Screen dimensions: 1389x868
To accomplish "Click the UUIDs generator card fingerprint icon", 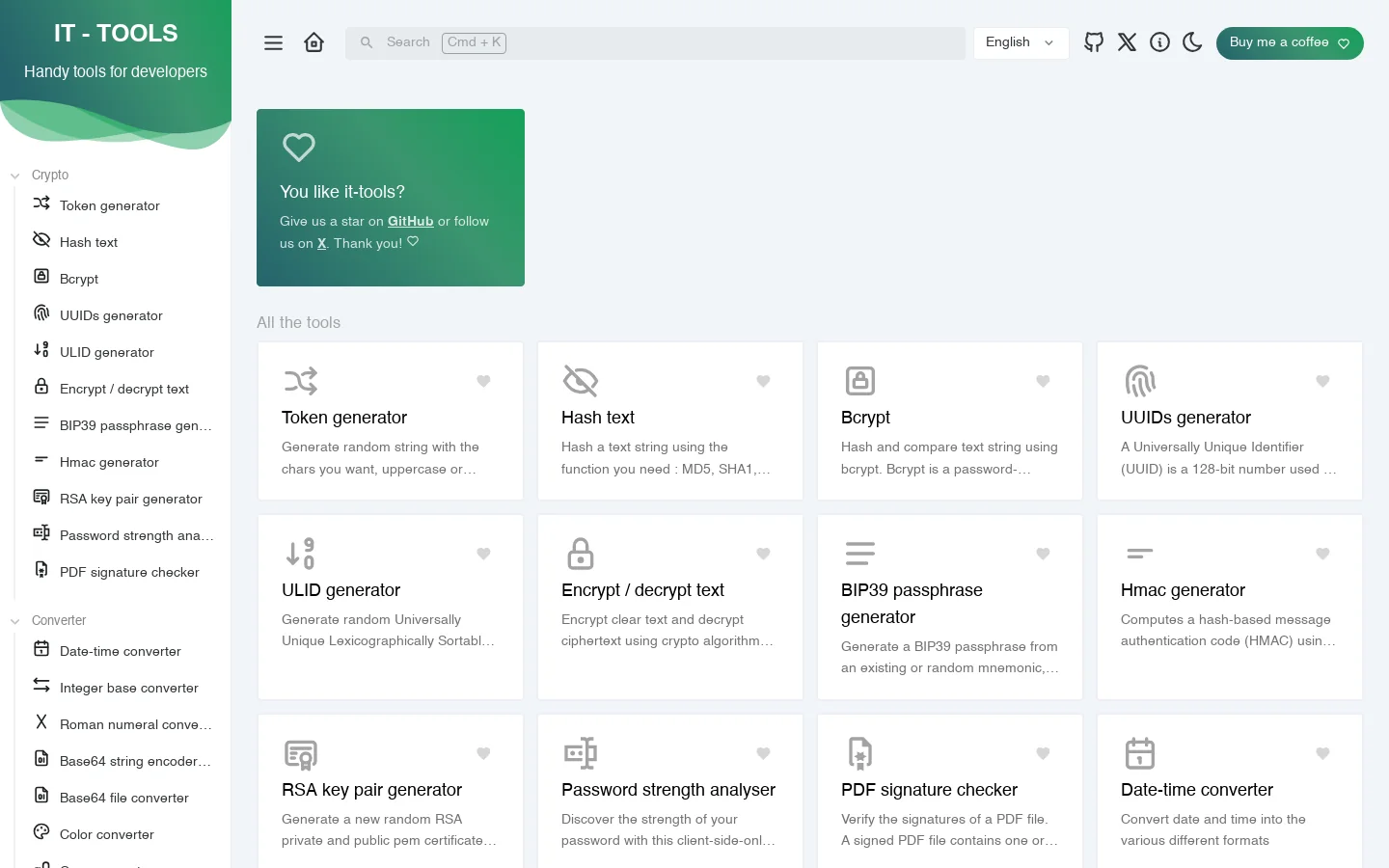I will 1140,381.
